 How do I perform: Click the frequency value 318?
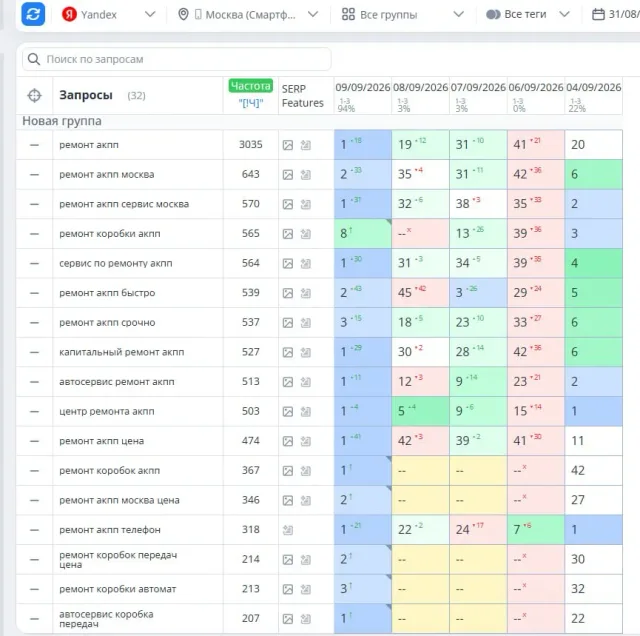[x=251, y=530]
